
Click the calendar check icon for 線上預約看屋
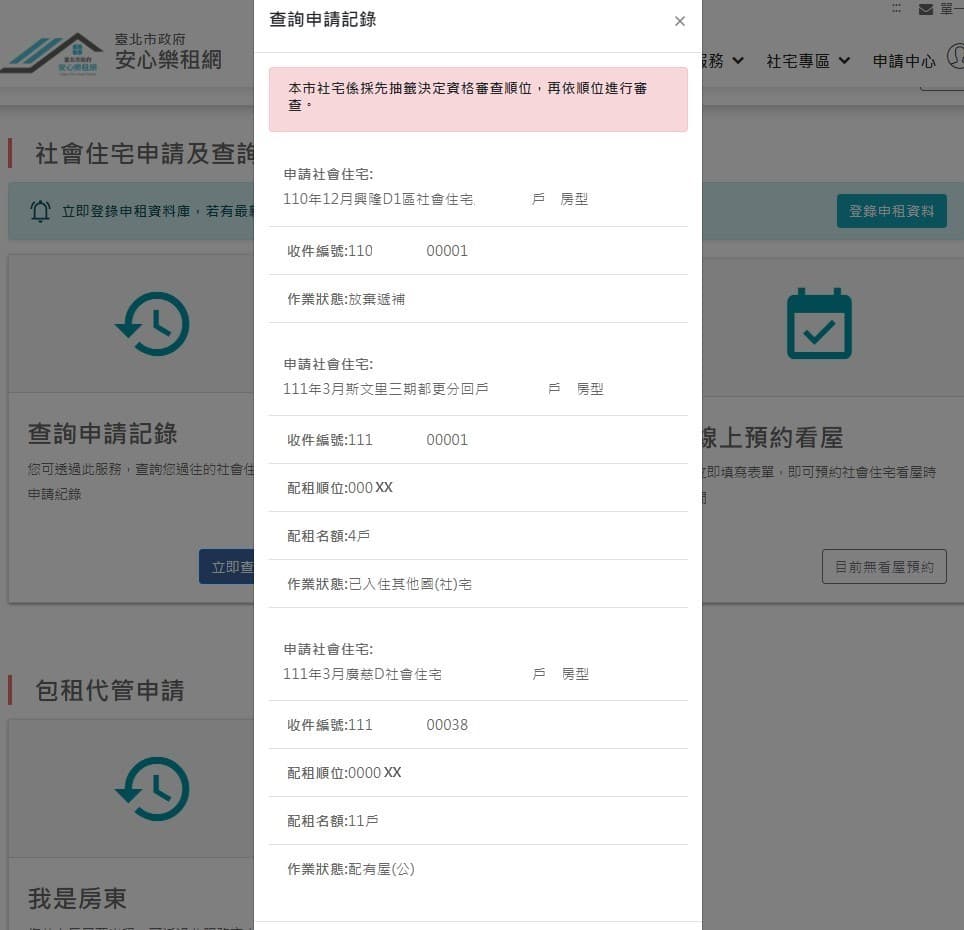click(x=819, y=323)
